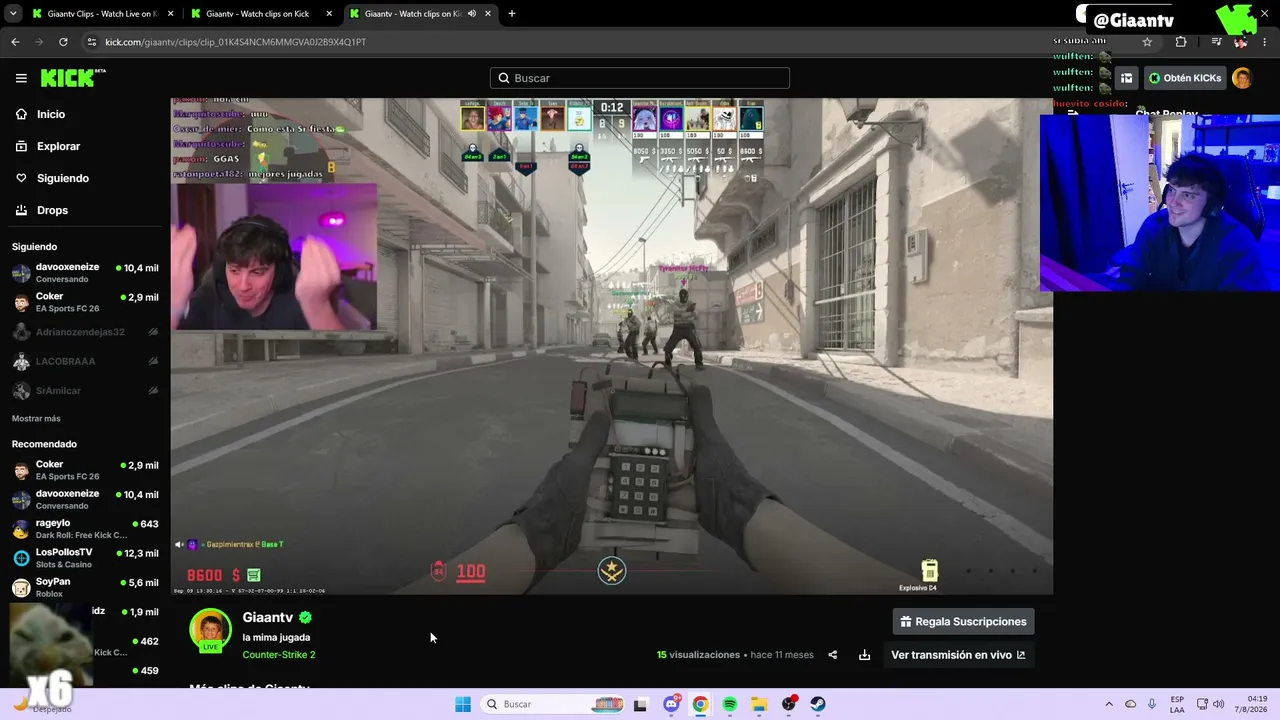Open Spotify from the taskbar
The height and width of the screenshot is (720, 1280).
tap(730, 704)
